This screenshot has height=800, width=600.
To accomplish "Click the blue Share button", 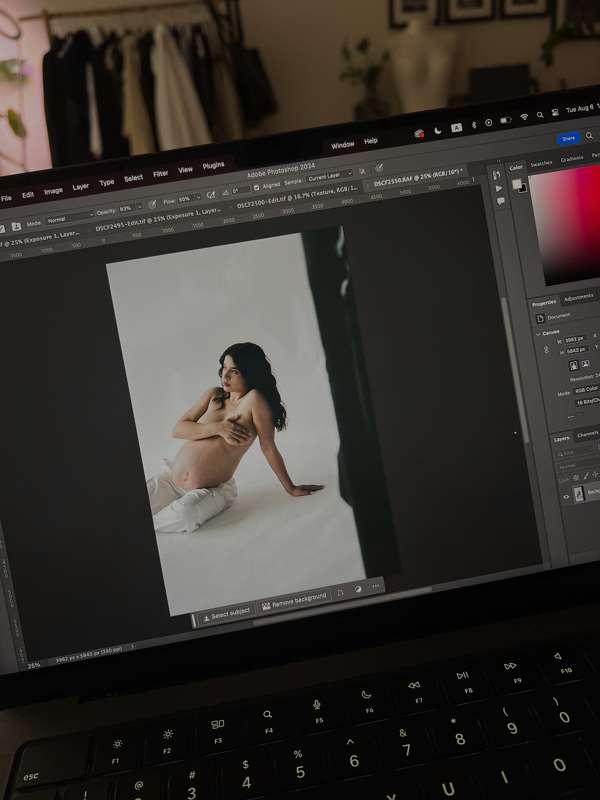I will (568, 138).
